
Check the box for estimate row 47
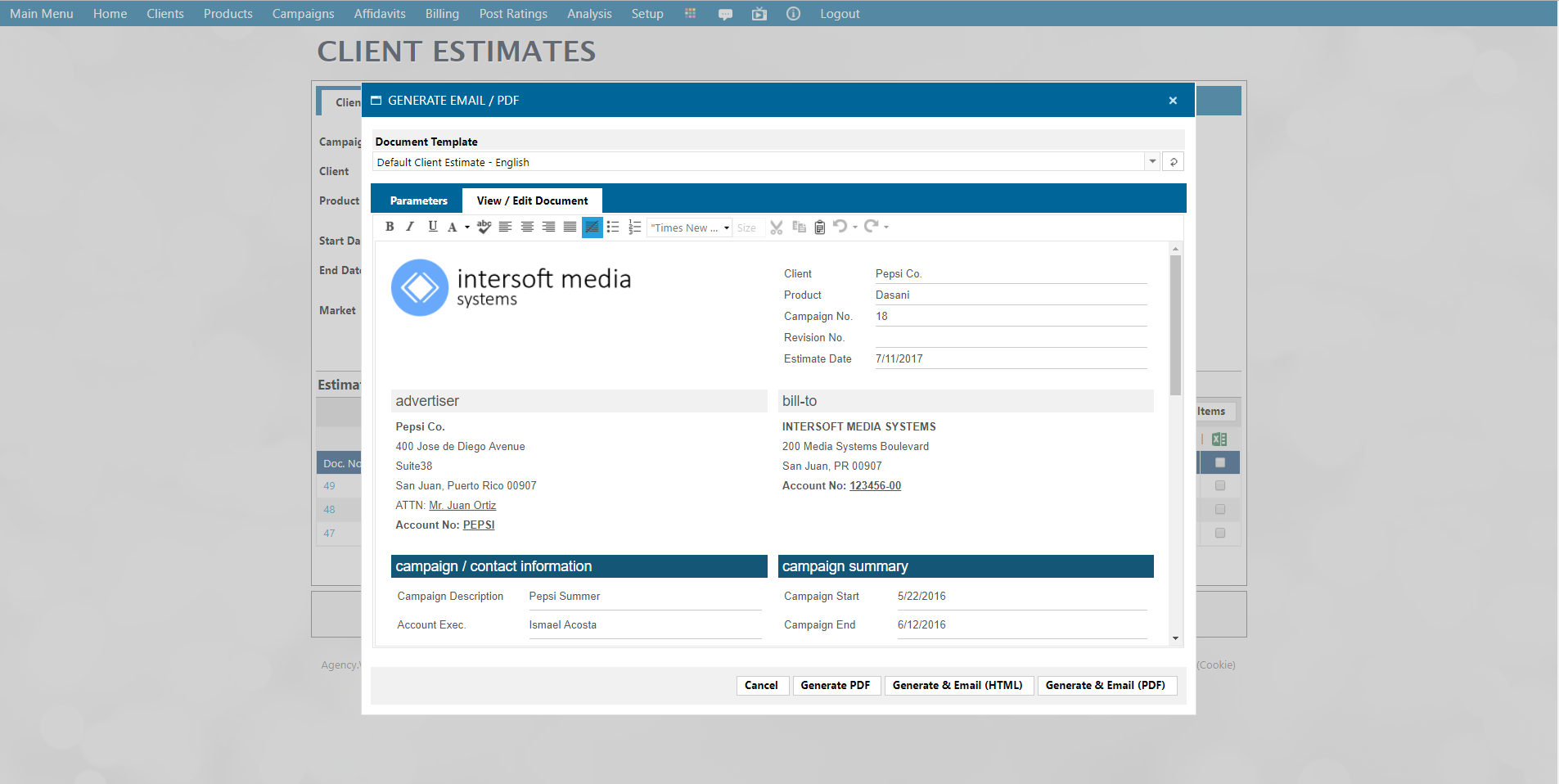pos(1219,534)
